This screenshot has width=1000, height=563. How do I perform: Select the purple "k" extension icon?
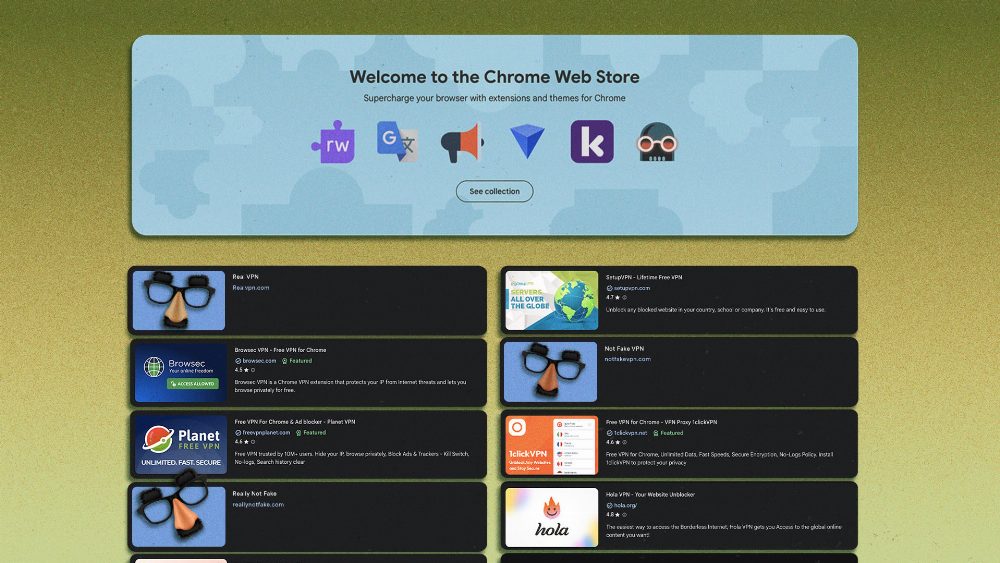[592, 142]
